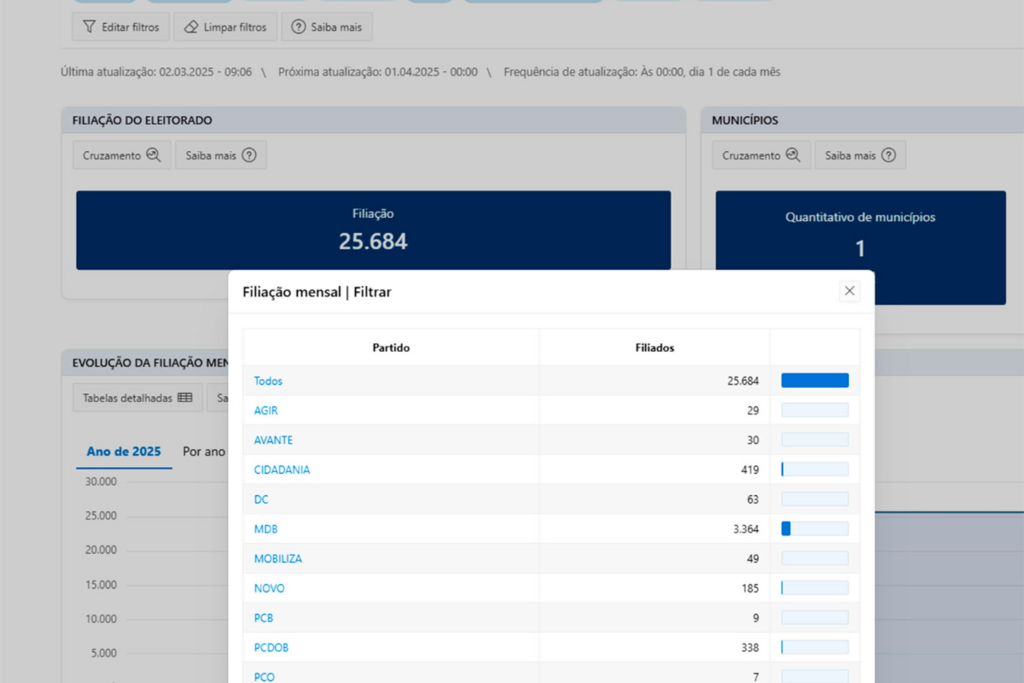
Task: Click the help icon in Filiação do Eleitorado Saiba mais
Action: (249, 155)
